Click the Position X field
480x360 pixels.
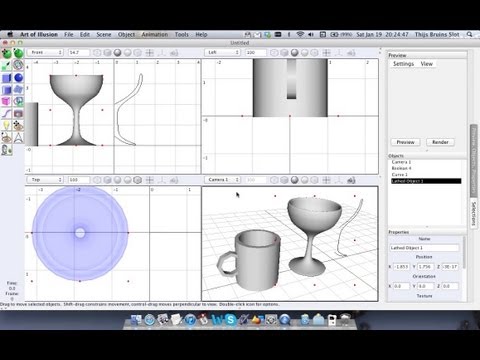401,267
